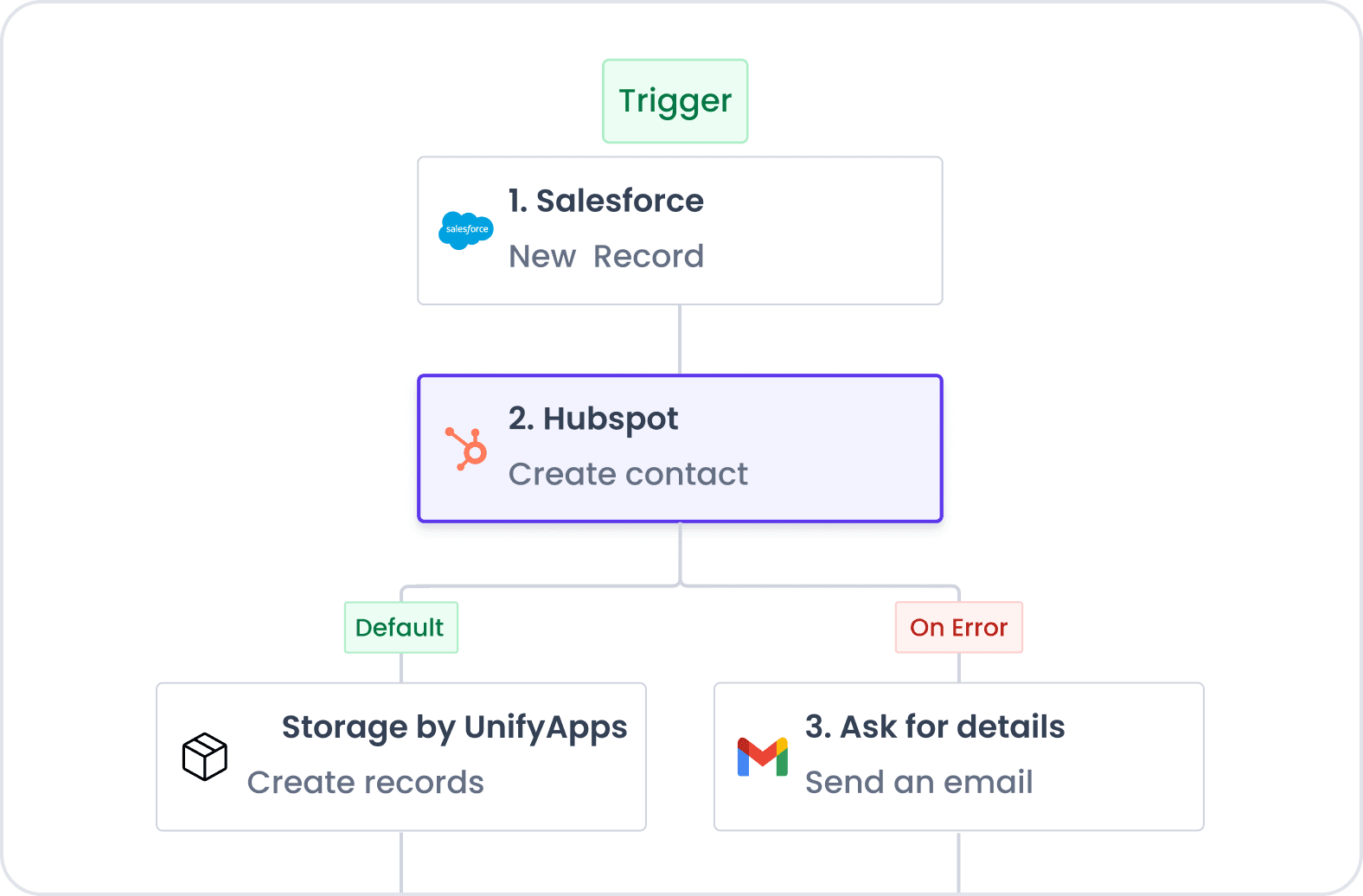Click the 'New Record' trigger description
The width and height of the screenshot is (1363, 896).
pos(605,257)
